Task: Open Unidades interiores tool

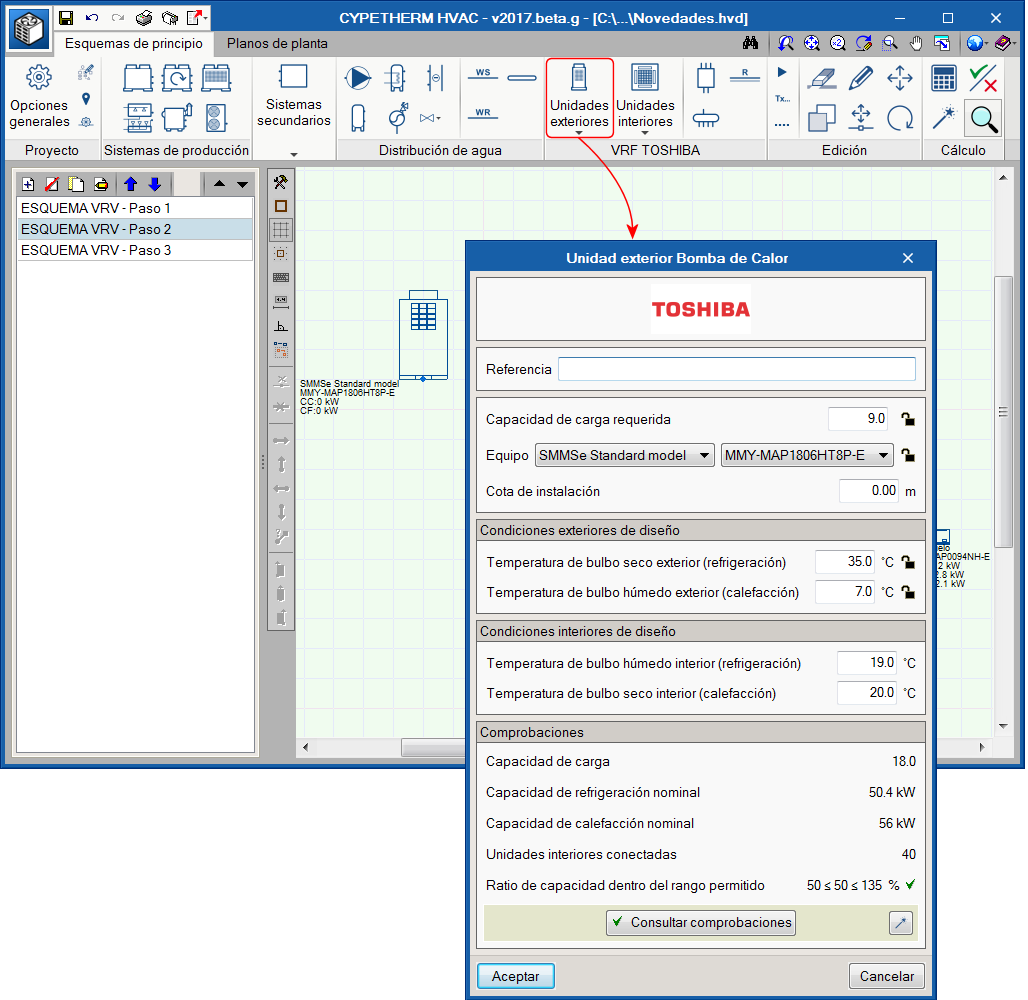Action: 645,78
